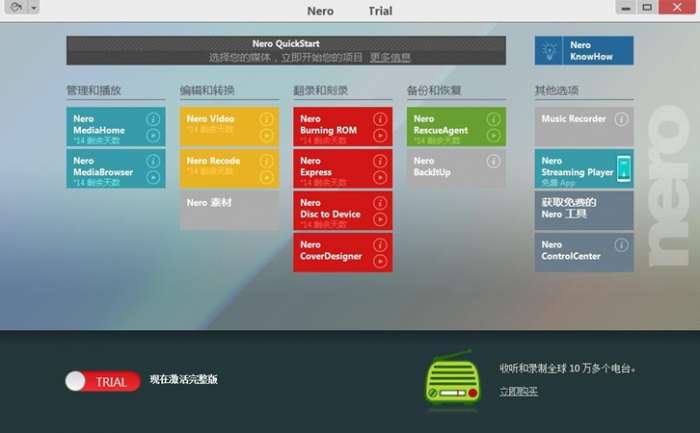The width and height of the screenshot is (700, 433).
Task: Start Nero Express with play icon
Action: point(380,177)
